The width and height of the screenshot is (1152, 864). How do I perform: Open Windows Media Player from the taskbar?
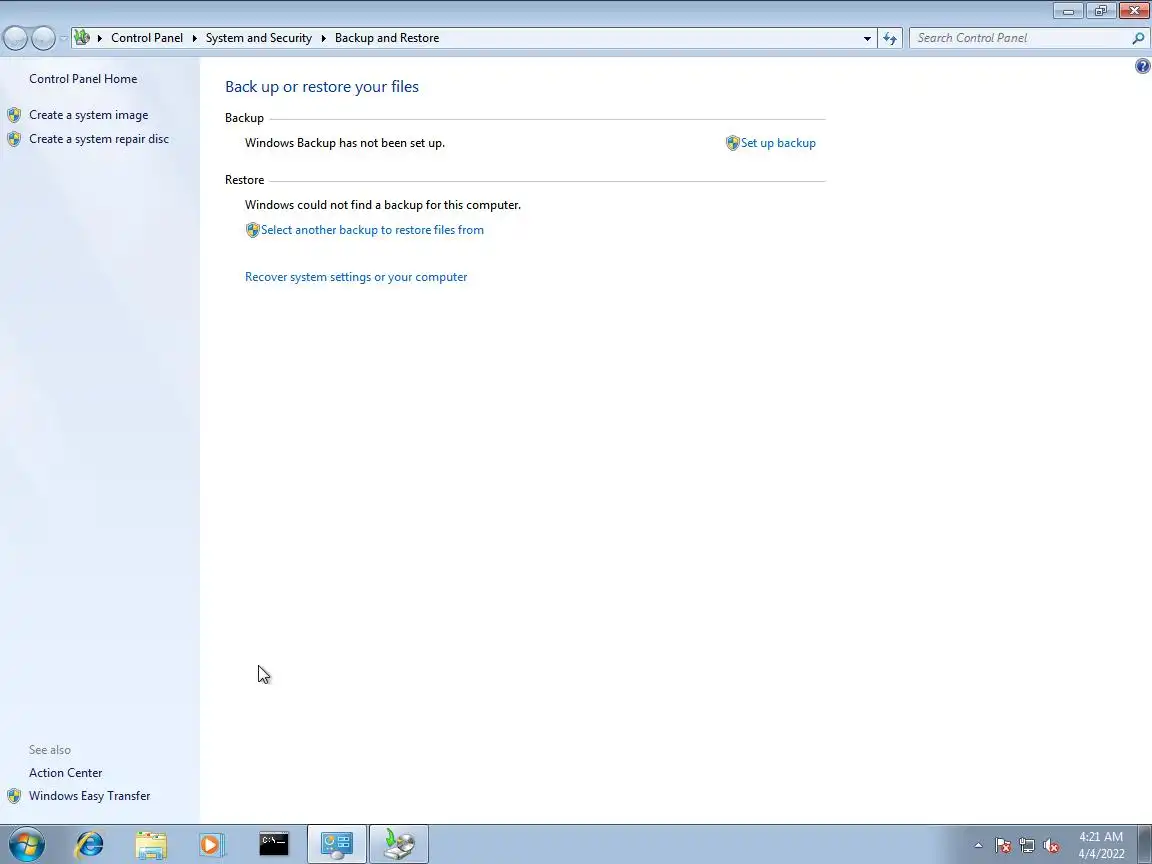(212, 844)
